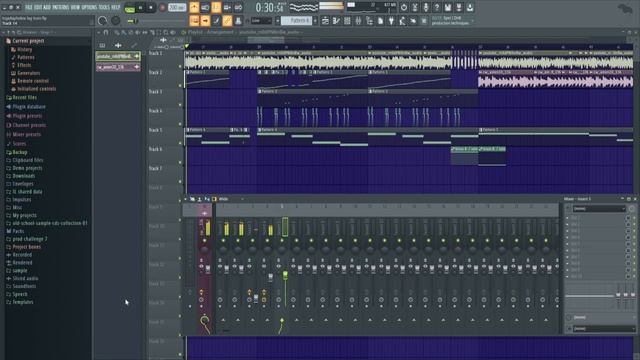Open the Channel rack view icon
640x360 pixels.
347,21
